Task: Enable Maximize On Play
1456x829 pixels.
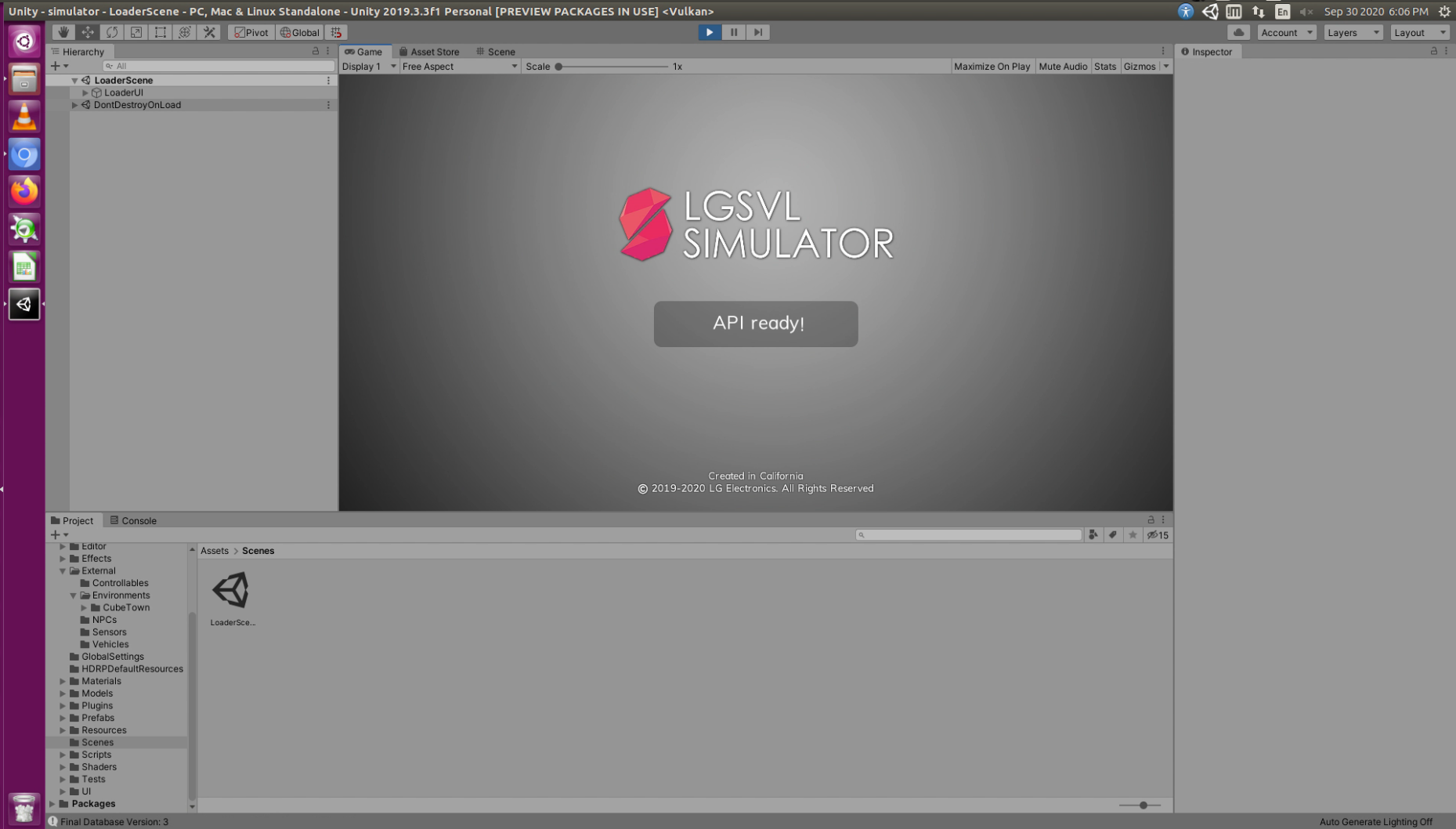Action: pyautogui.click(x=992, y=67)
